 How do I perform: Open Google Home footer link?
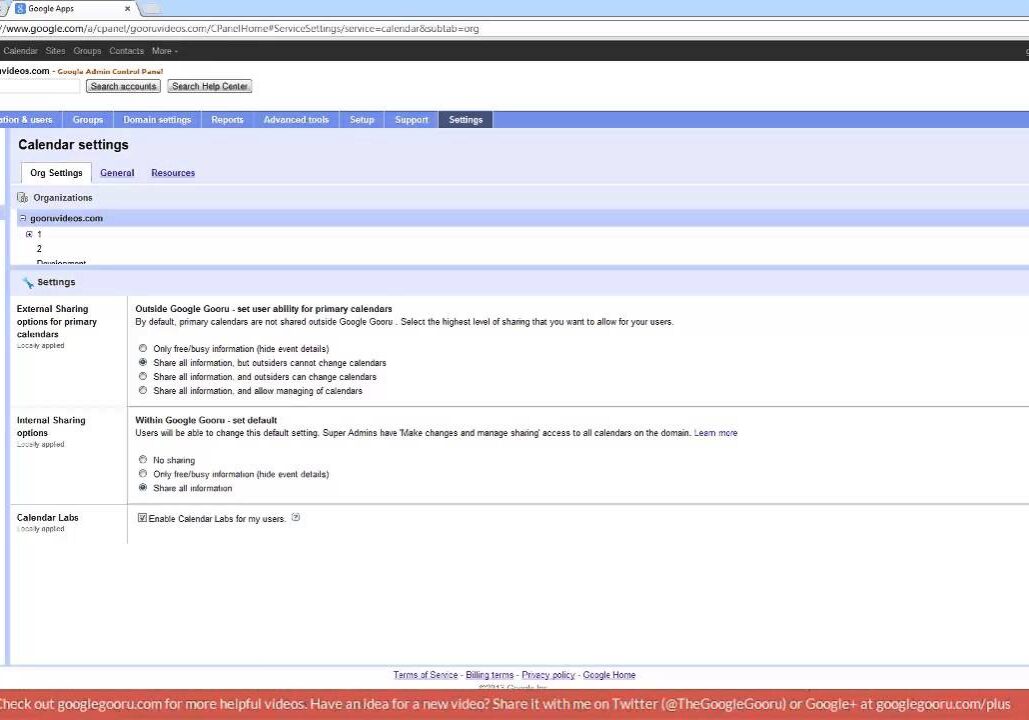tap(609, 675)
